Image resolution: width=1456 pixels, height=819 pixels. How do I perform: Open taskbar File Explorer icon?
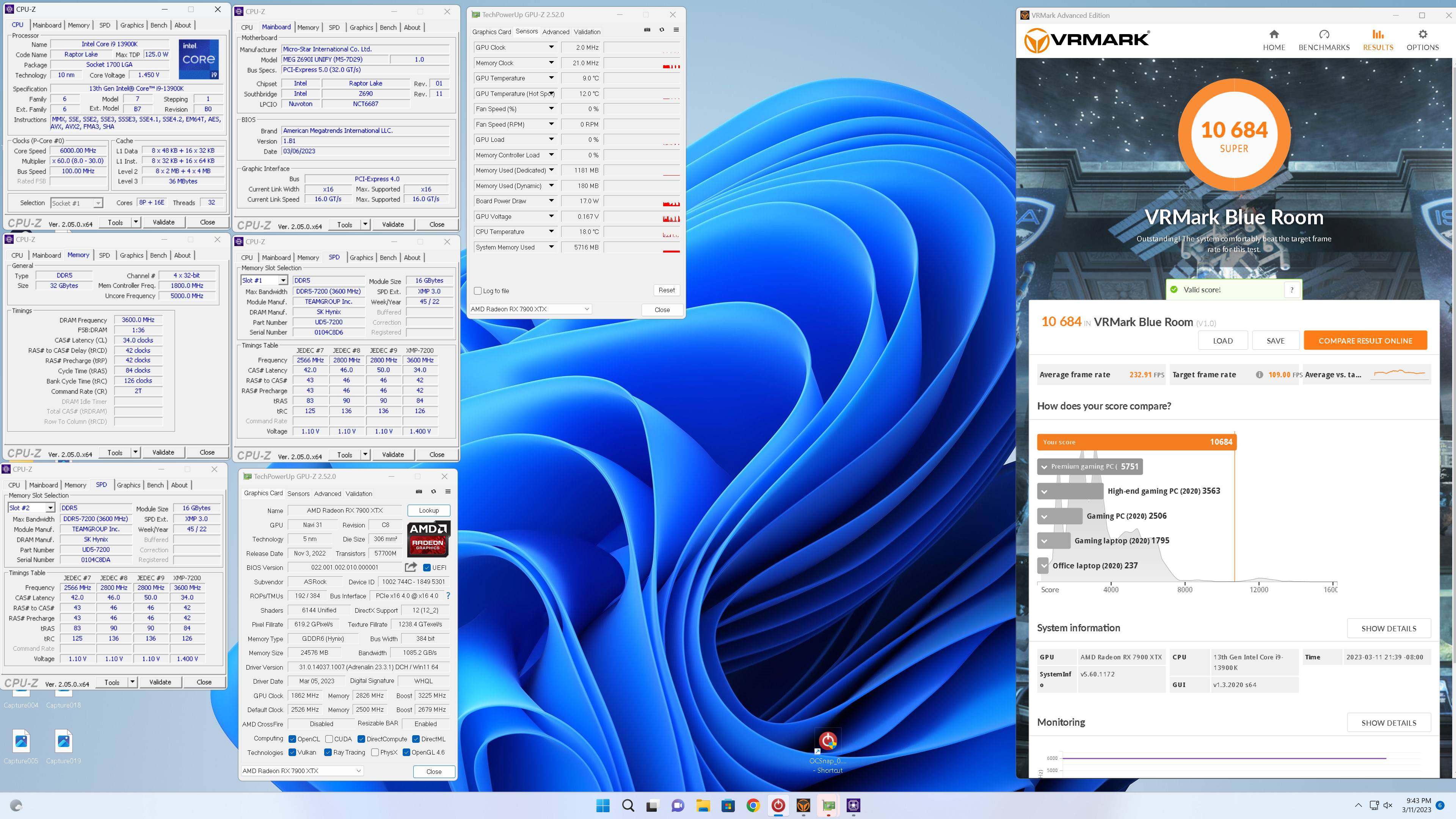coord(703,805)
